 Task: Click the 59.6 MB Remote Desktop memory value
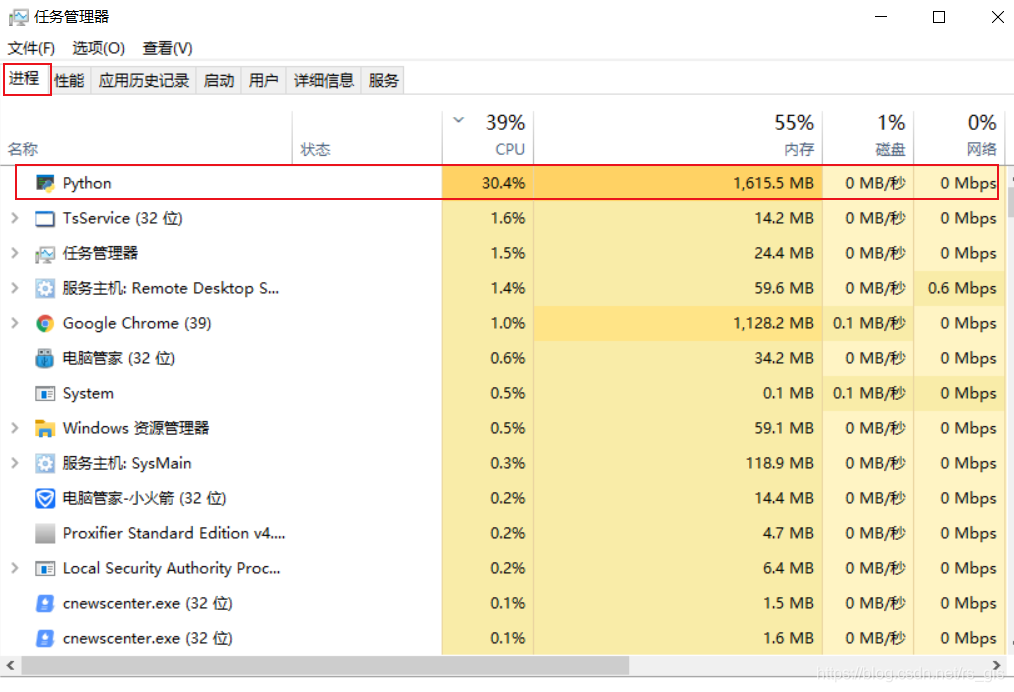point(784,288)
